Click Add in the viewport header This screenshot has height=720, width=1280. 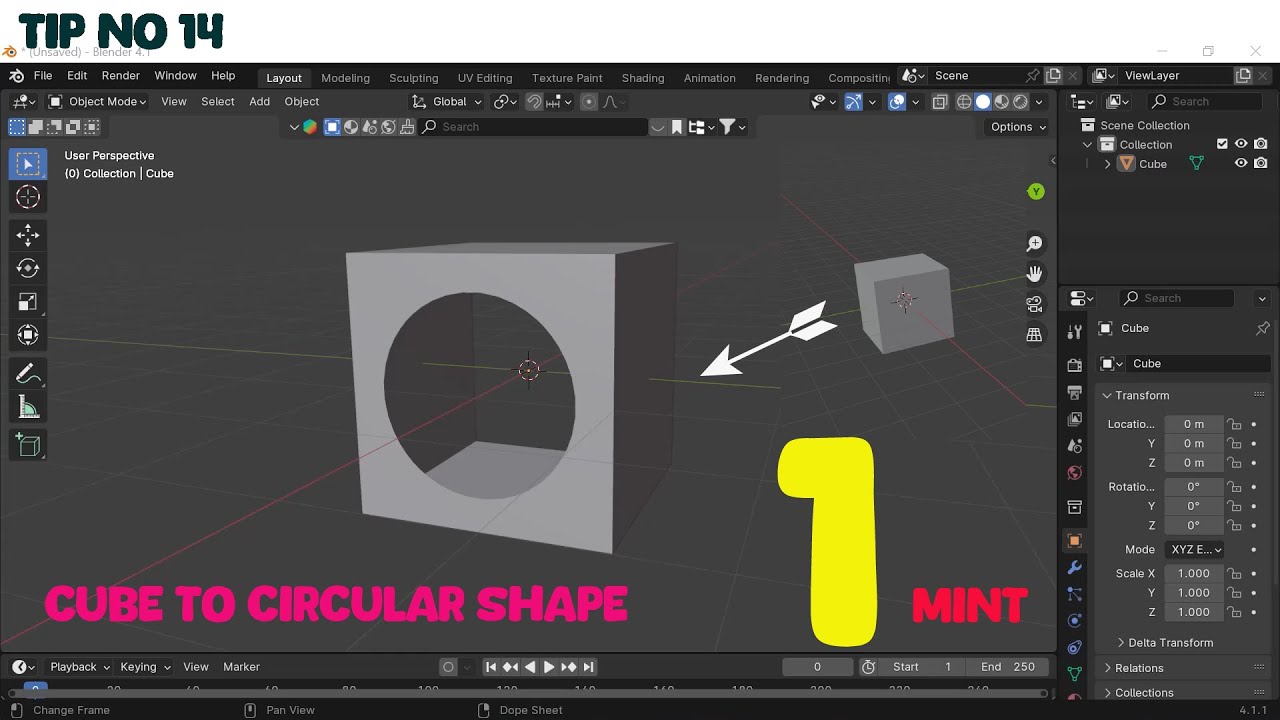coord(259,101)
